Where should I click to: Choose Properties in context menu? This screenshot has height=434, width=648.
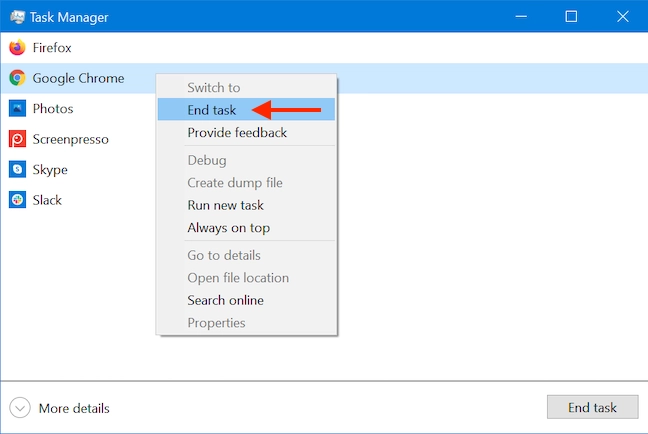(246, 323)
